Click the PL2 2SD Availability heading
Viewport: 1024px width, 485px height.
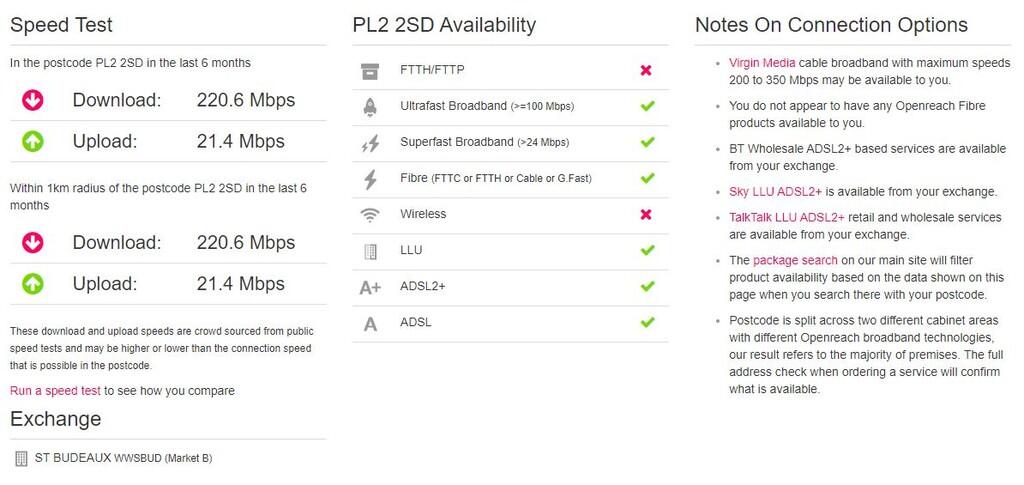tap(444, 25)
